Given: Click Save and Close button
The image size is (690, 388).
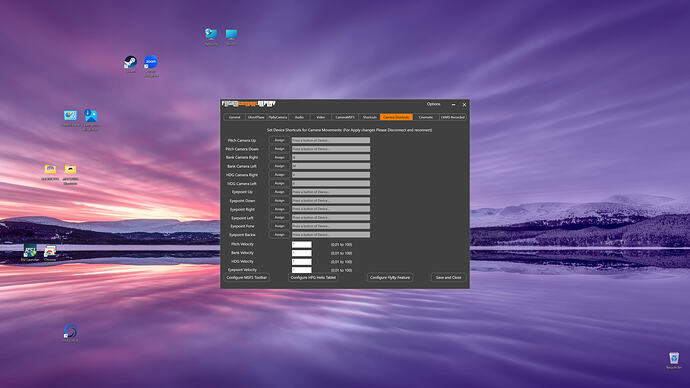Looking at the screenshot, I should 448,278.
